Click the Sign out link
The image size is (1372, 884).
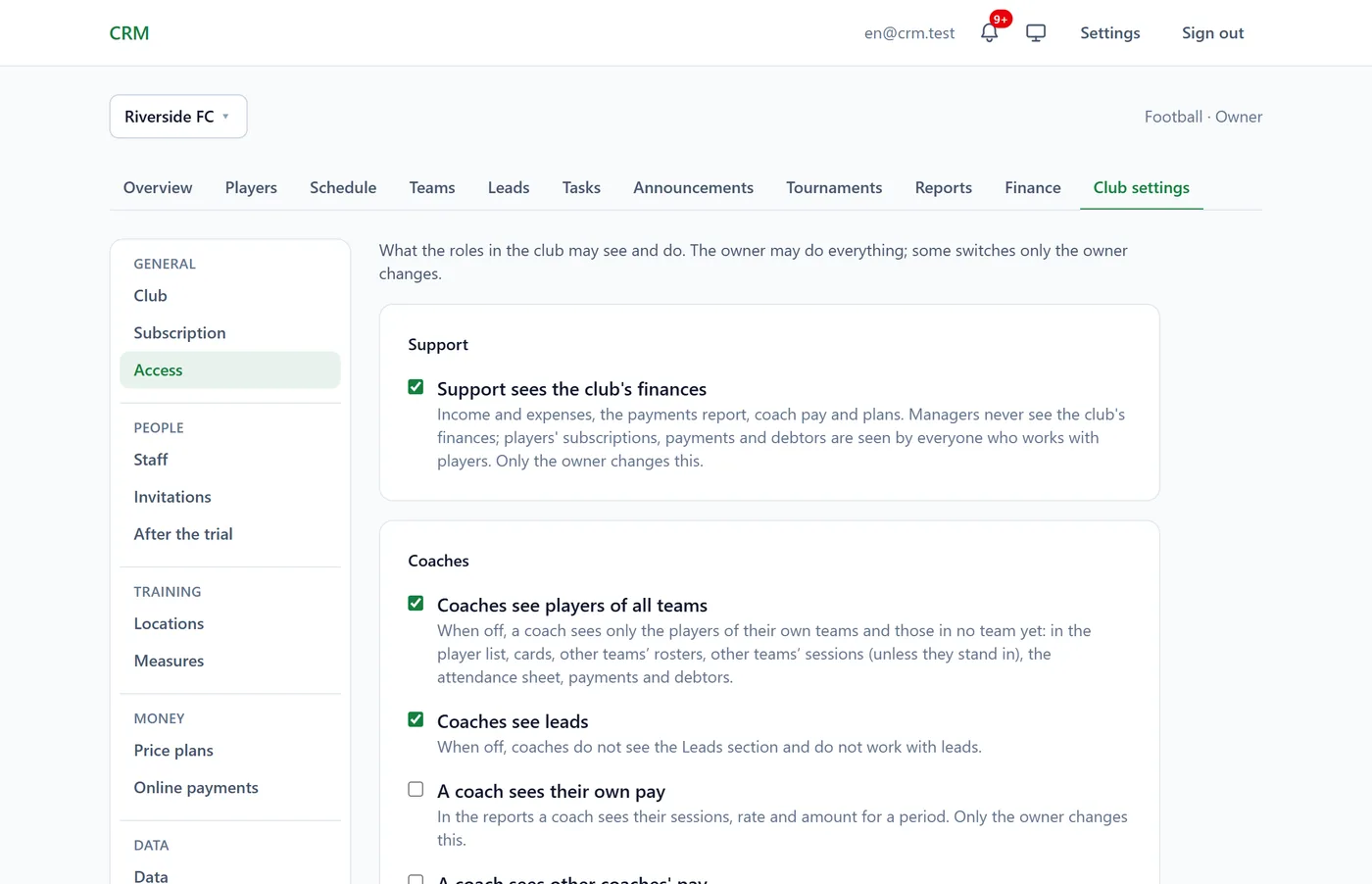[1212, 33]
